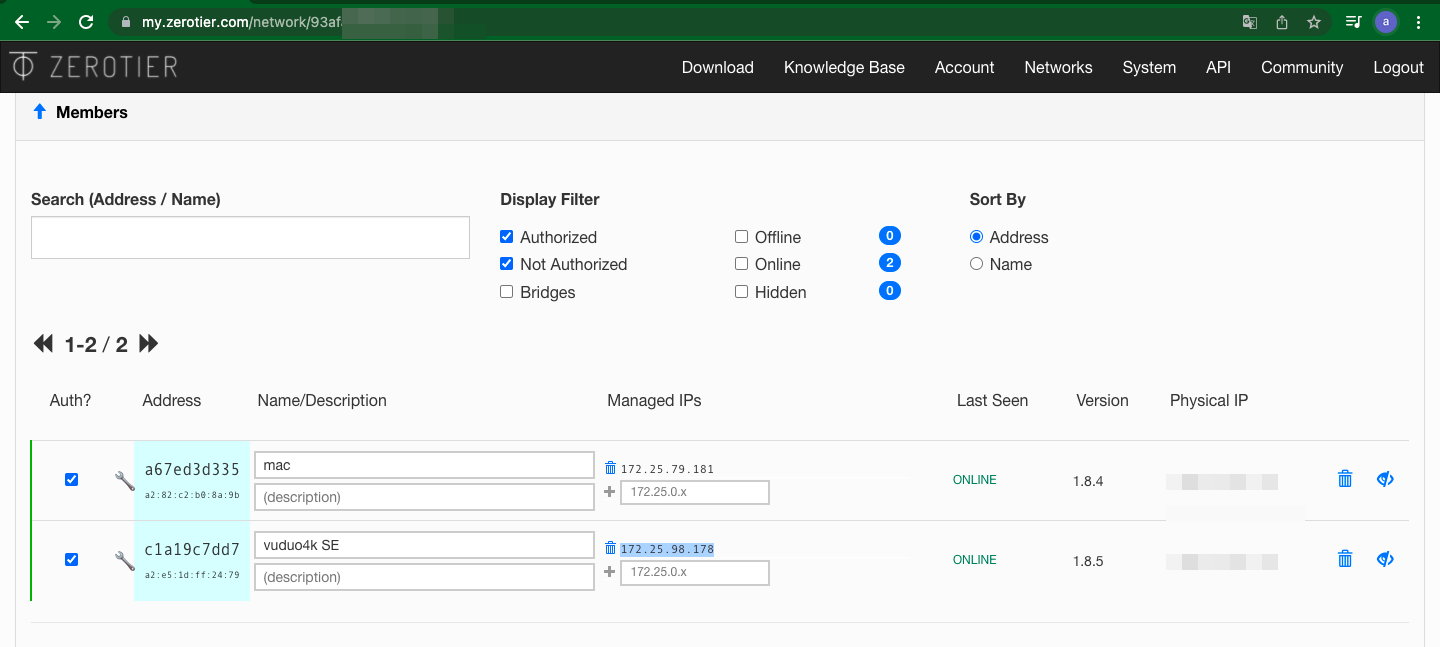Screen dimensions: 1440x647
Task: Delete managed IP 172.25.79.181 with trash icon
Action: (610, 468)
